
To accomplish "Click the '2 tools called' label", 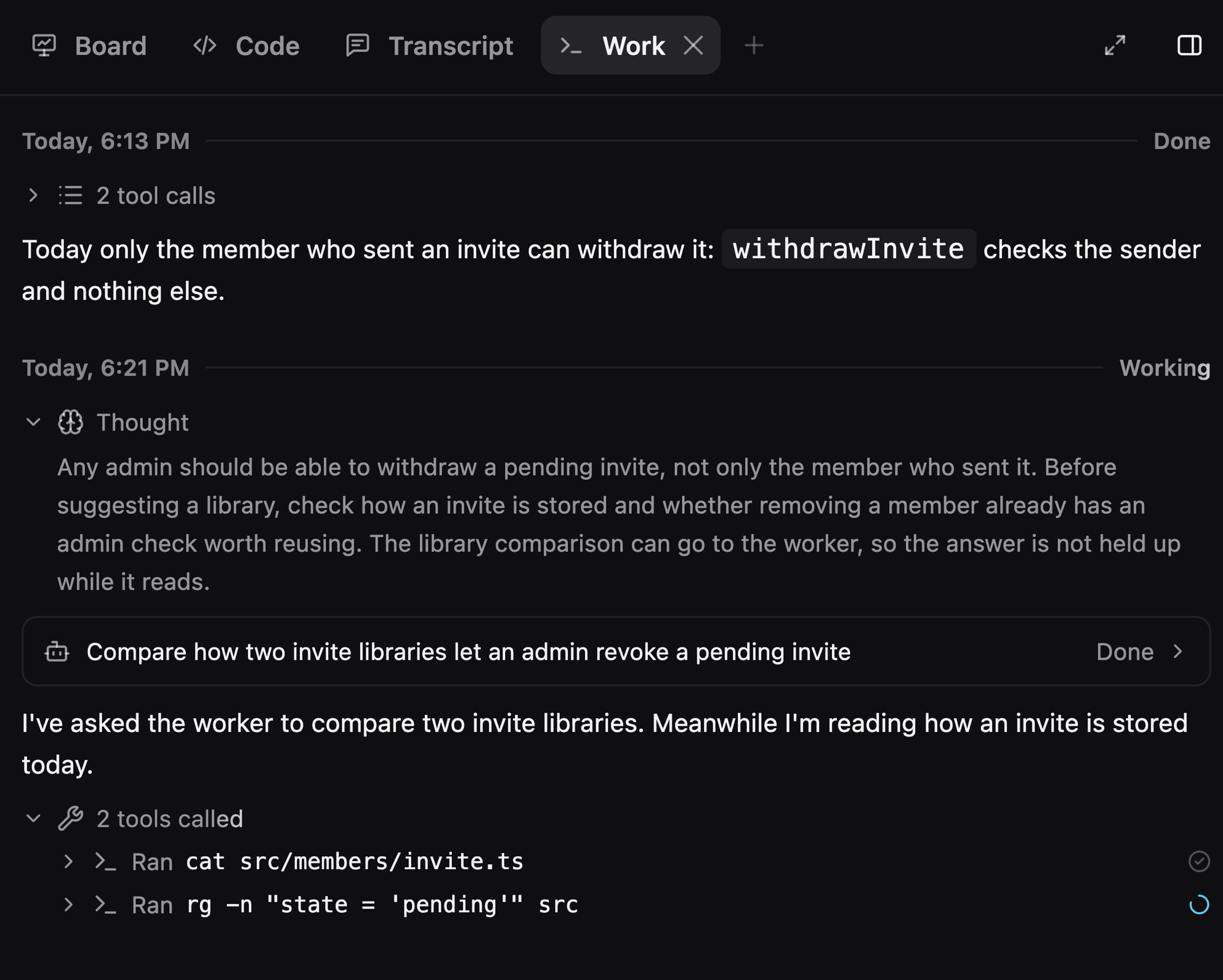I will [169, 819].
